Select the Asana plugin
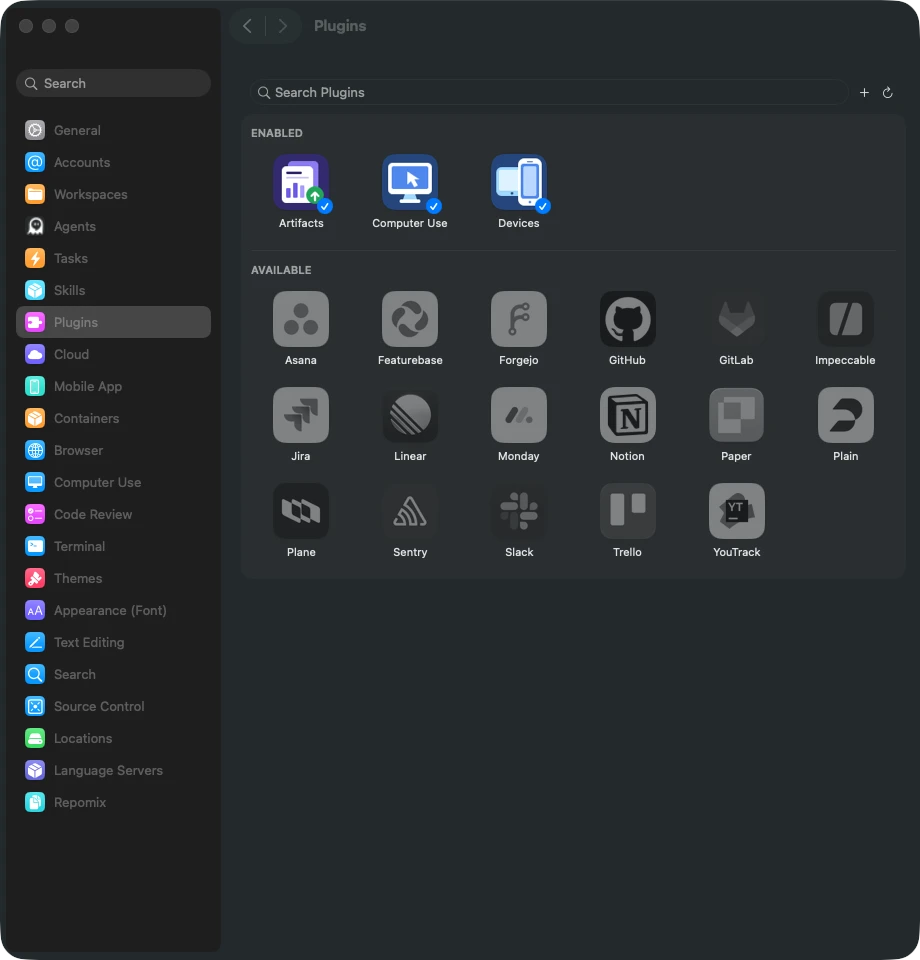Screen dimensions: 920x960 [x=301, y=319]
